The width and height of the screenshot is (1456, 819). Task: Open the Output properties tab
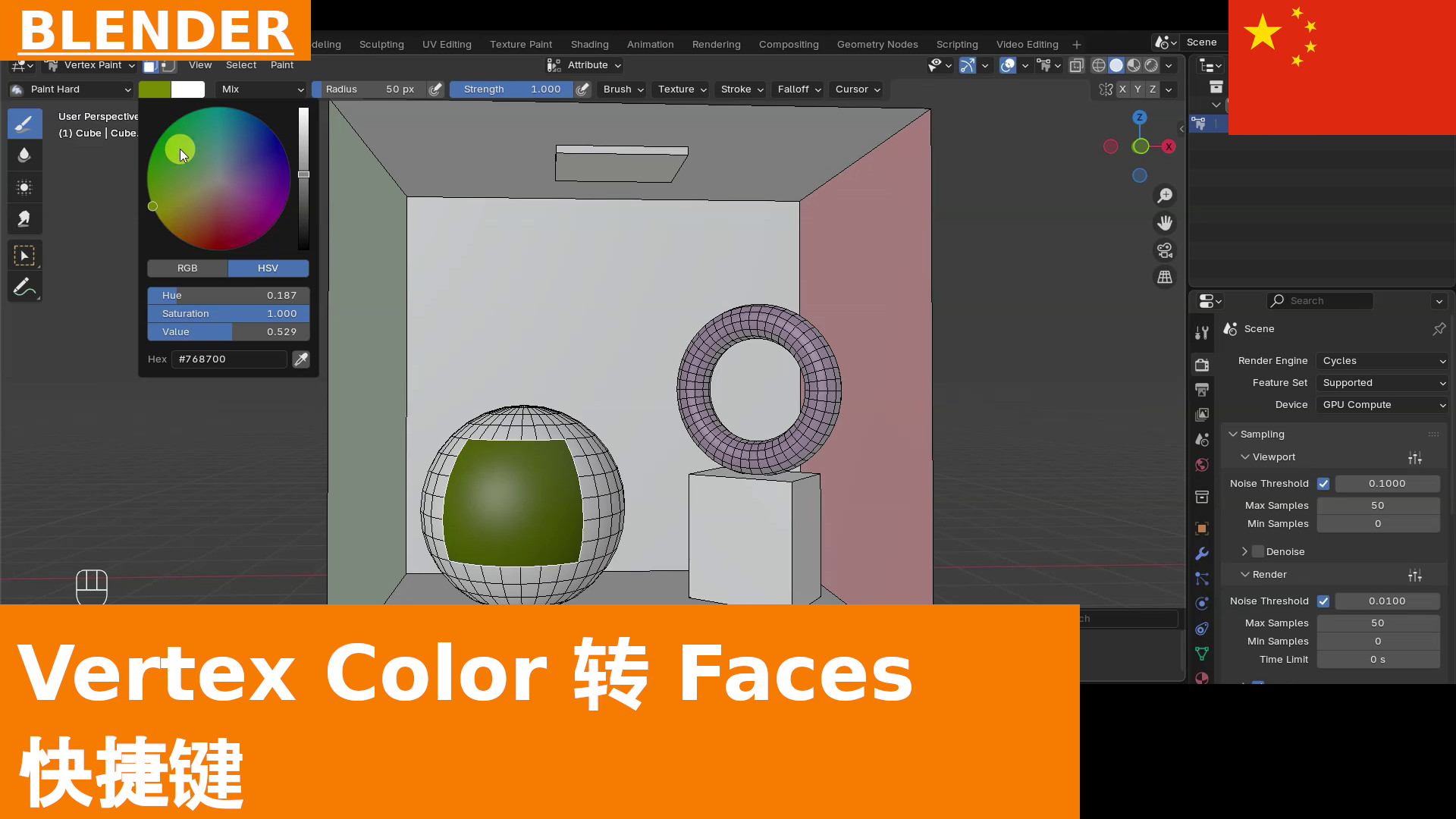coord(1202,390)
